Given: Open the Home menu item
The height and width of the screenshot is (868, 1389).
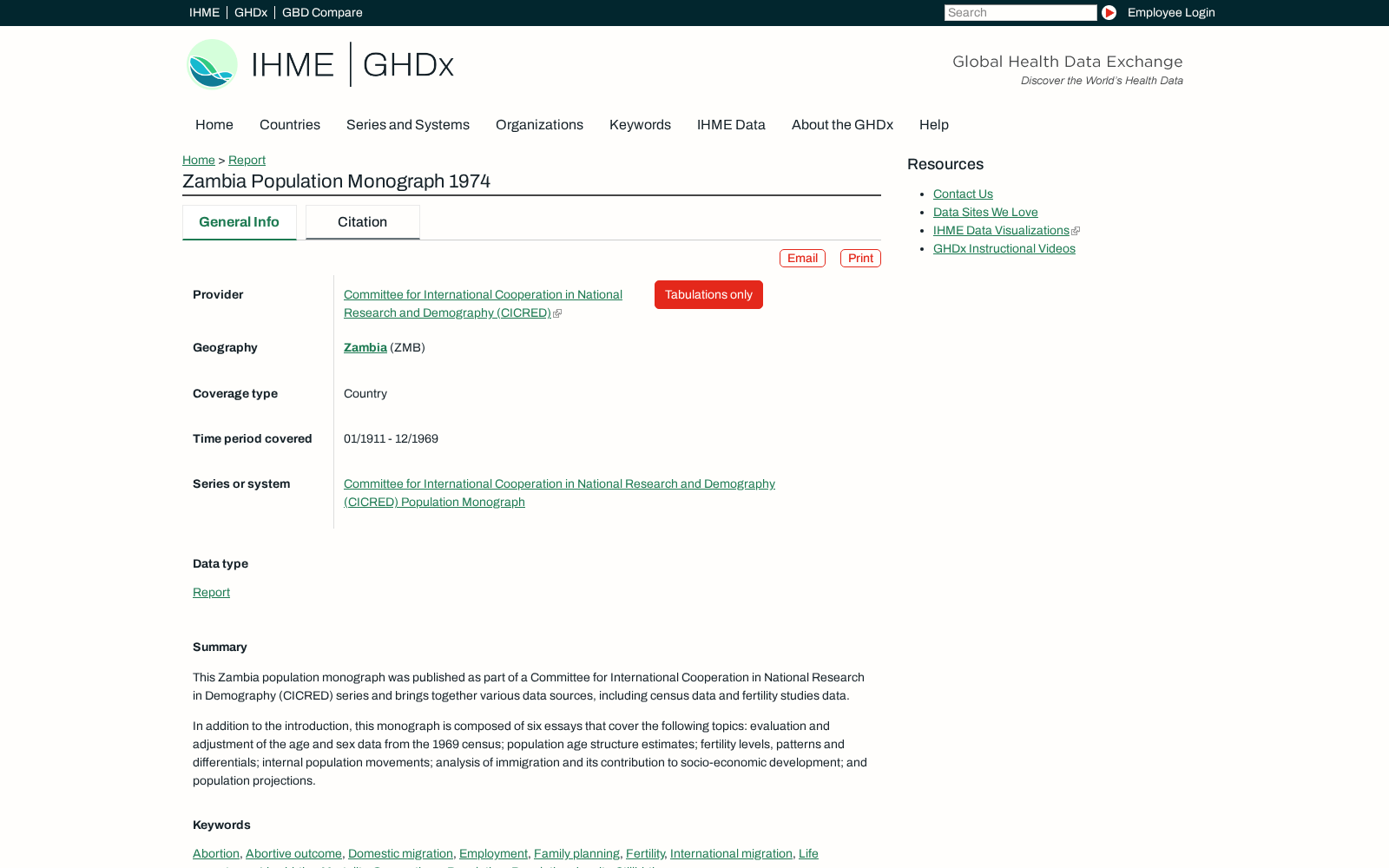Looking at the screenshot, I should tap(214, 125).
